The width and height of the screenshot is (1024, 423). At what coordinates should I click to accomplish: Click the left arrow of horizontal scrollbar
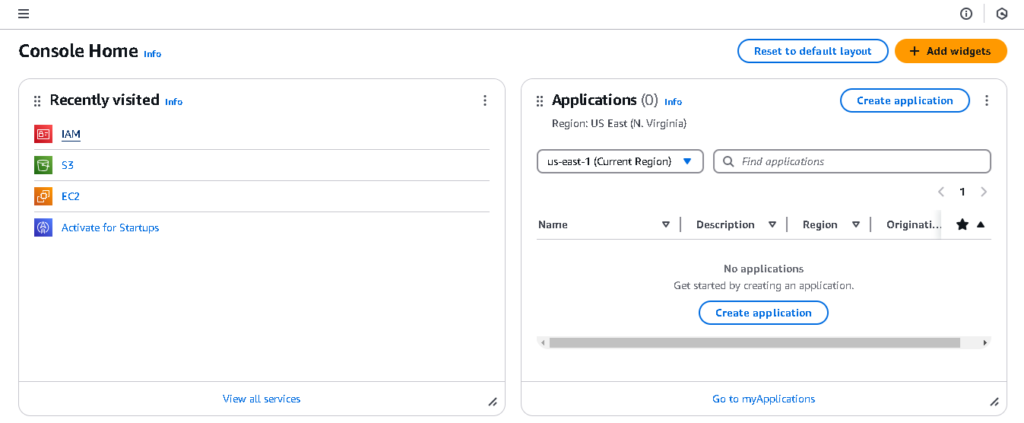541,343
